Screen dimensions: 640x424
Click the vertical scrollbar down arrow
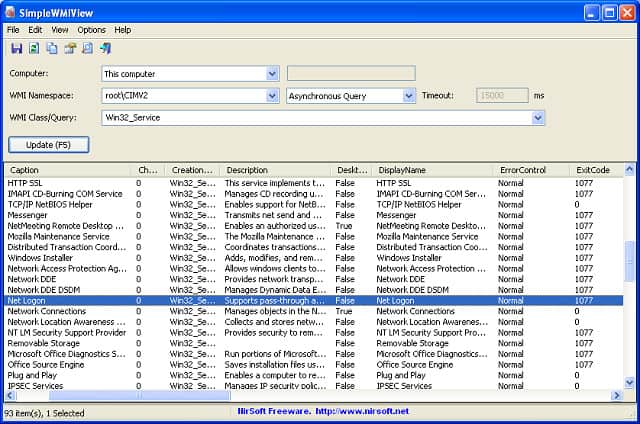click(x=629, y=383)
